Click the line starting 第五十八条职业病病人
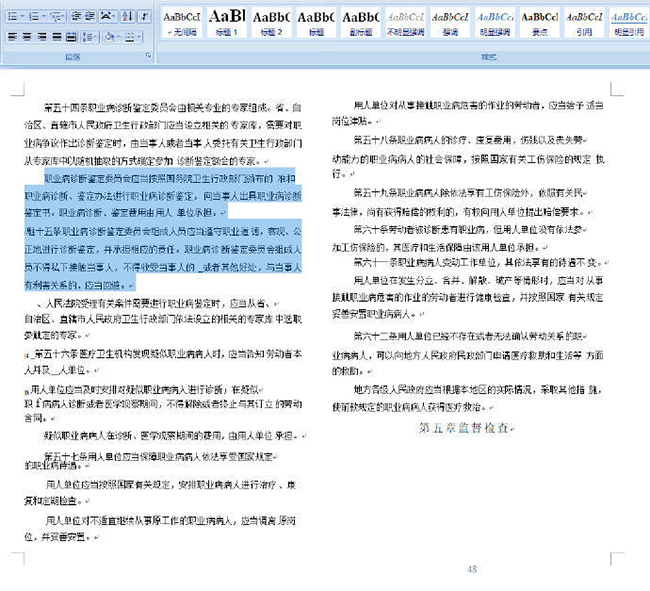The image size is (650, 591). click(x=468, y=140)
